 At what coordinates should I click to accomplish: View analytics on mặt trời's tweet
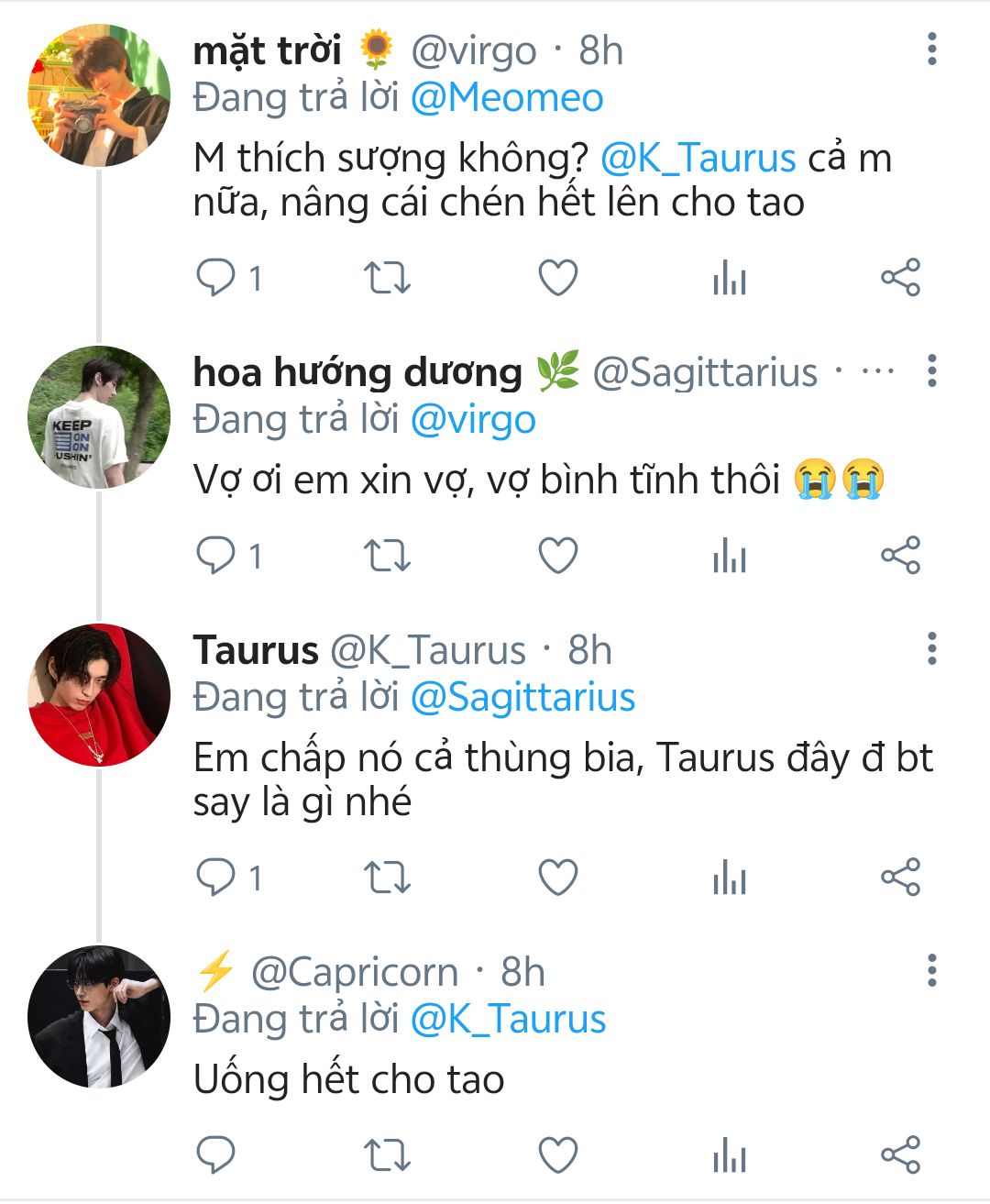(730, 278)
